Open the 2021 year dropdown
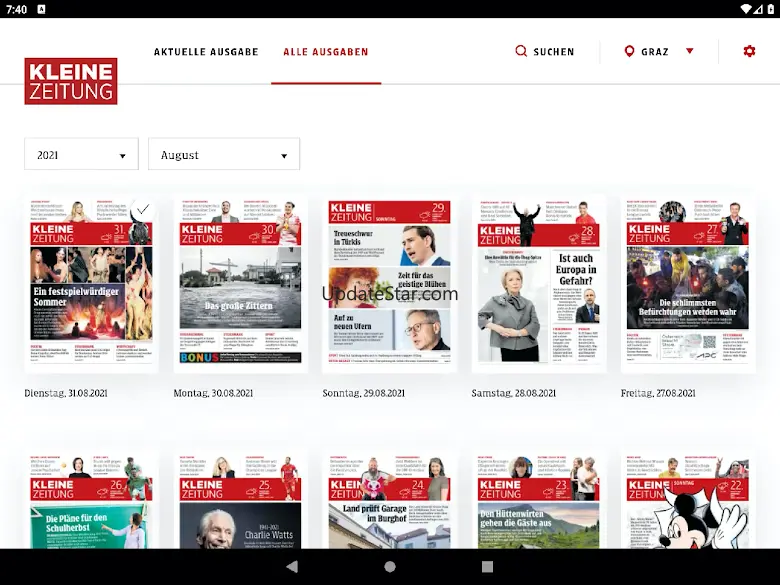This screenshot has width=780, height=585. [82, 154]
